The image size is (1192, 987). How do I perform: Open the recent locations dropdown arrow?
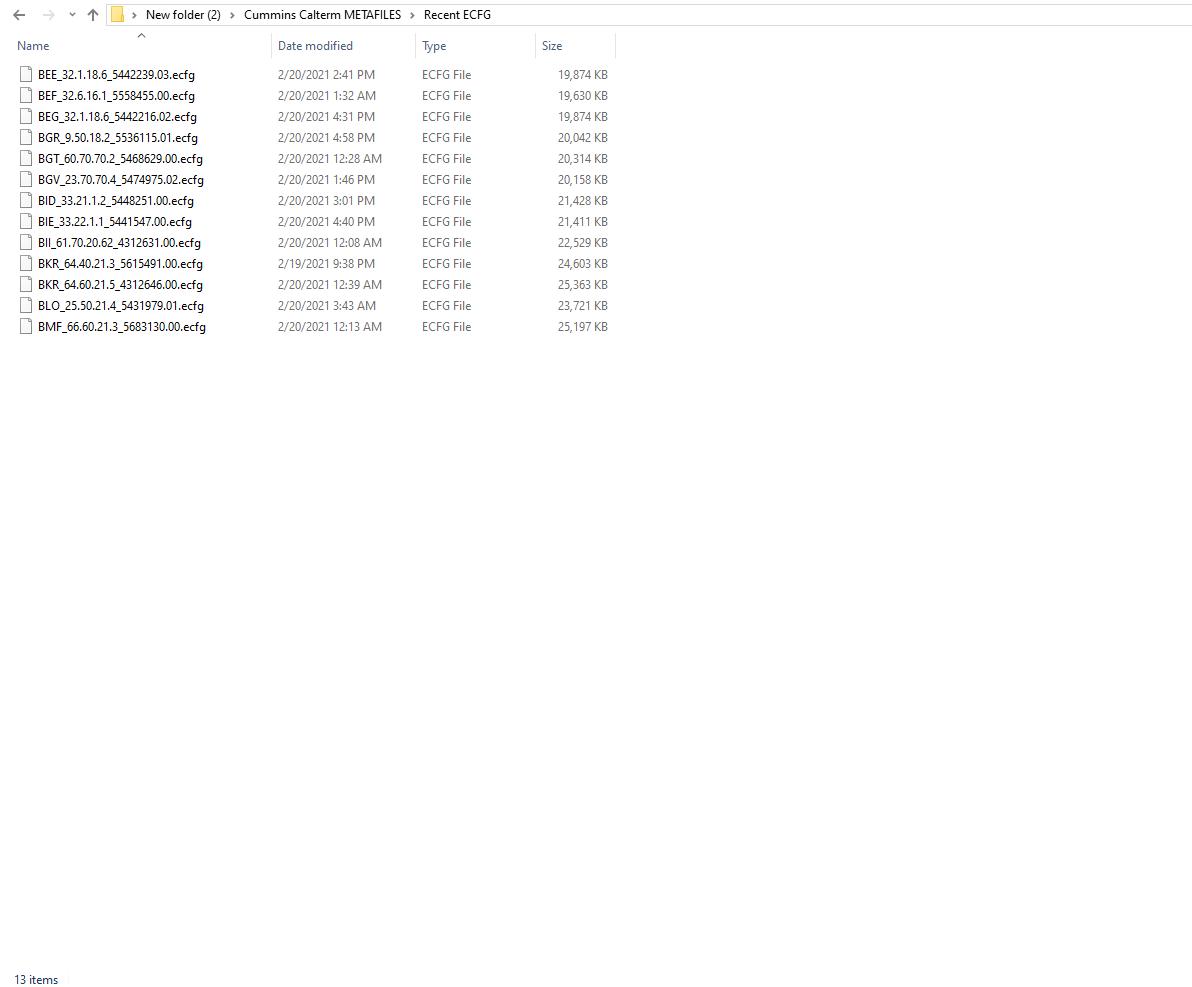pos(72,15)
